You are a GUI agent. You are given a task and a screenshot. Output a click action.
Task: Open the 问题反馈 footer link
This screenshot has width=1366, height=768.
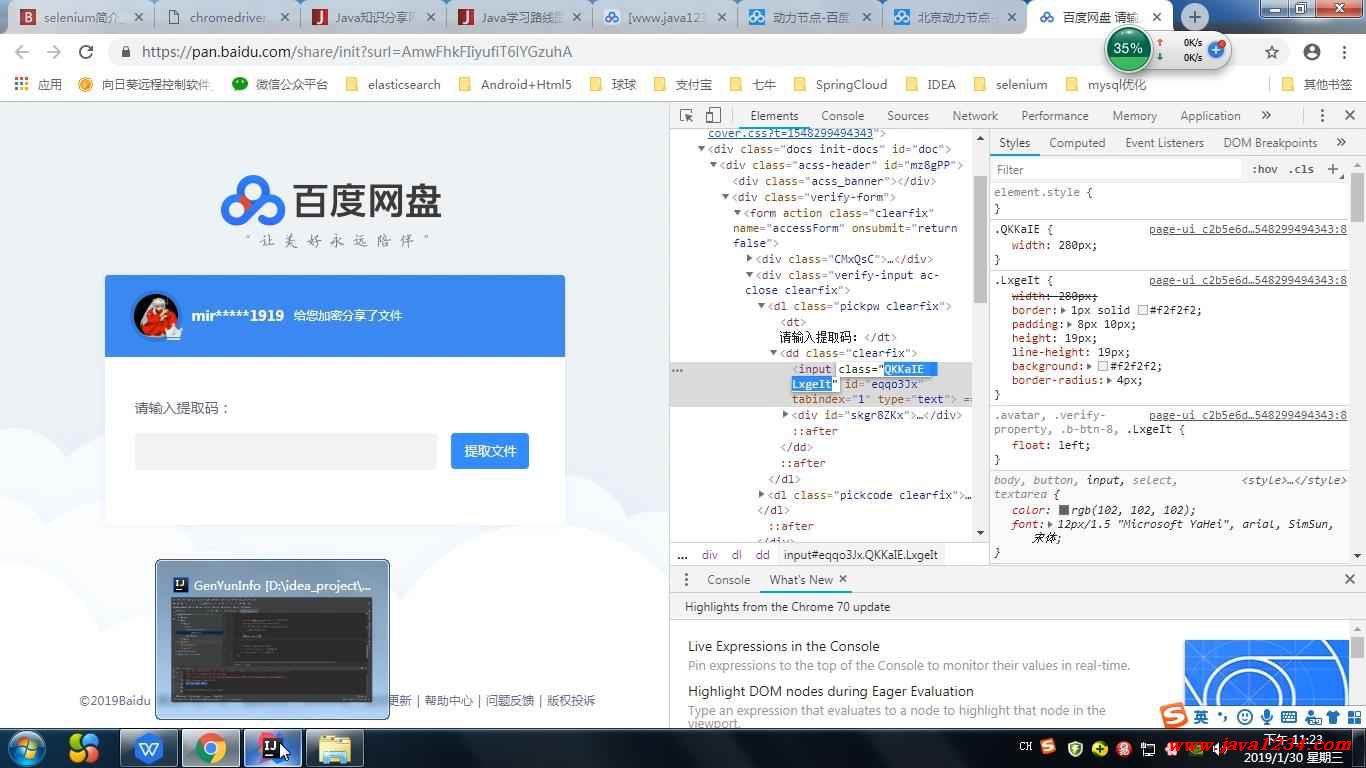(510, 701)
